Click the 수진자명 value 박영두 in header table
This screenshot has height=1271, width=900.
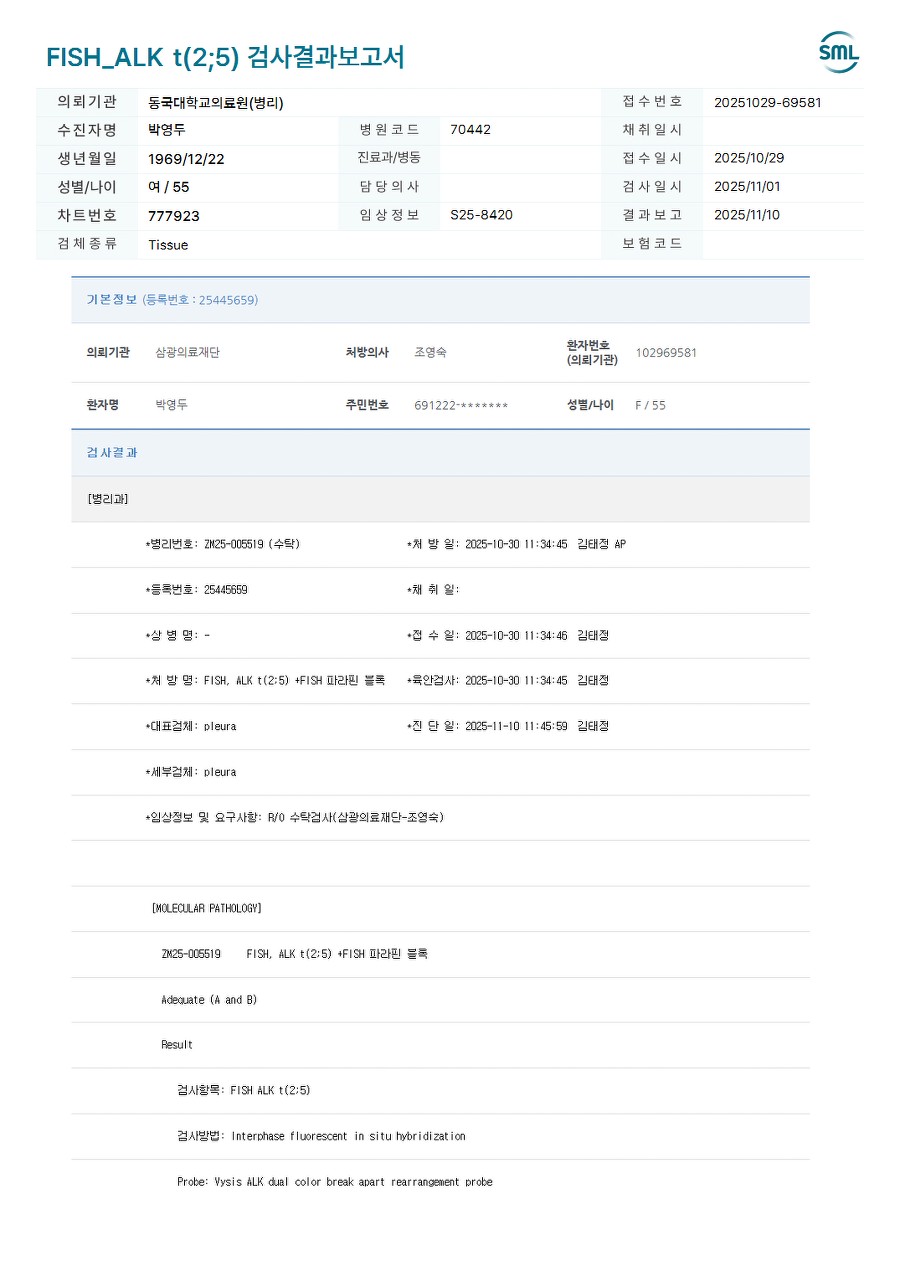(167, 130)
